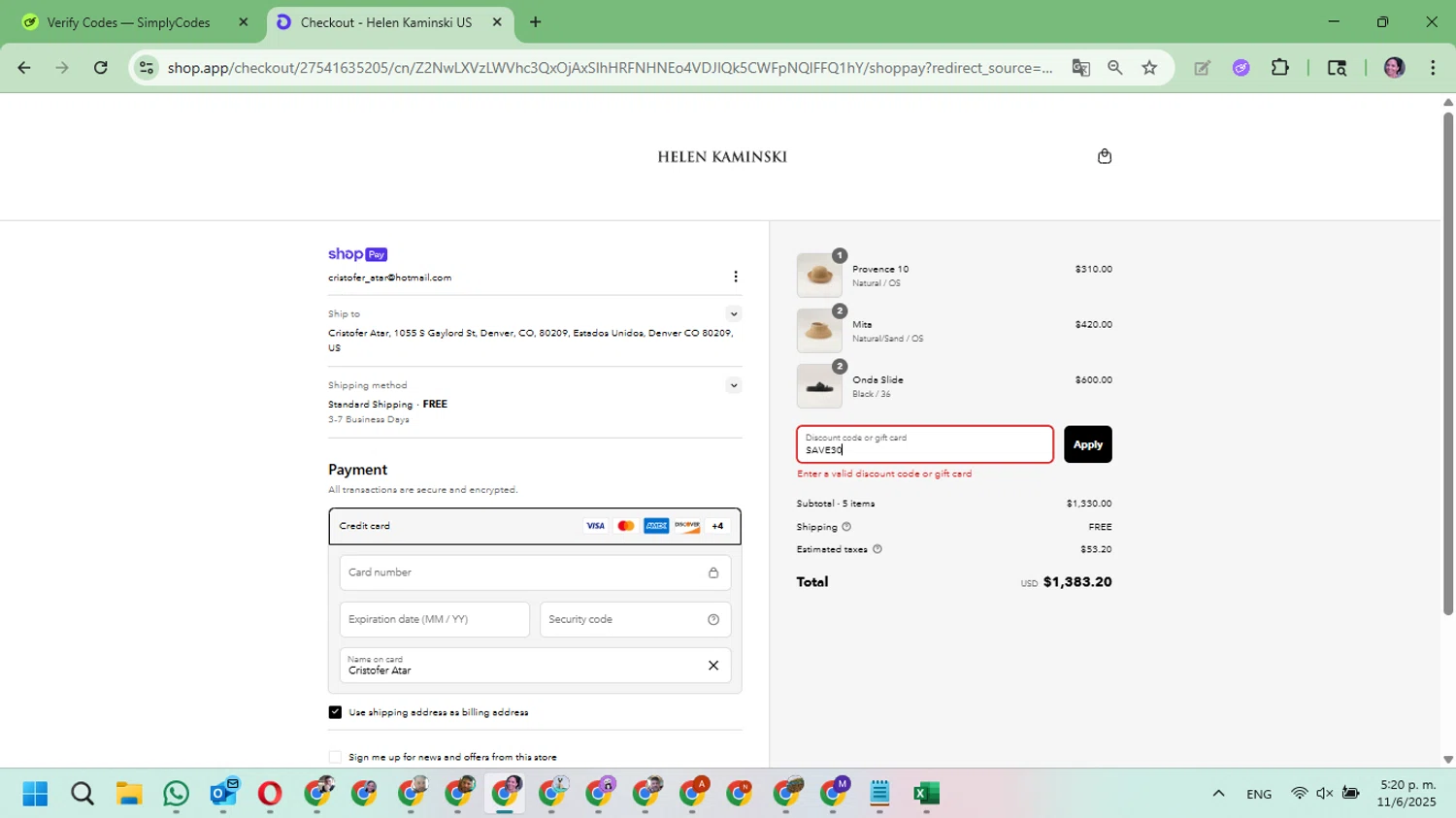This screenshot has height=818, width=1456.
Task: Clear the Name on card field
Action: click(713, 666)
